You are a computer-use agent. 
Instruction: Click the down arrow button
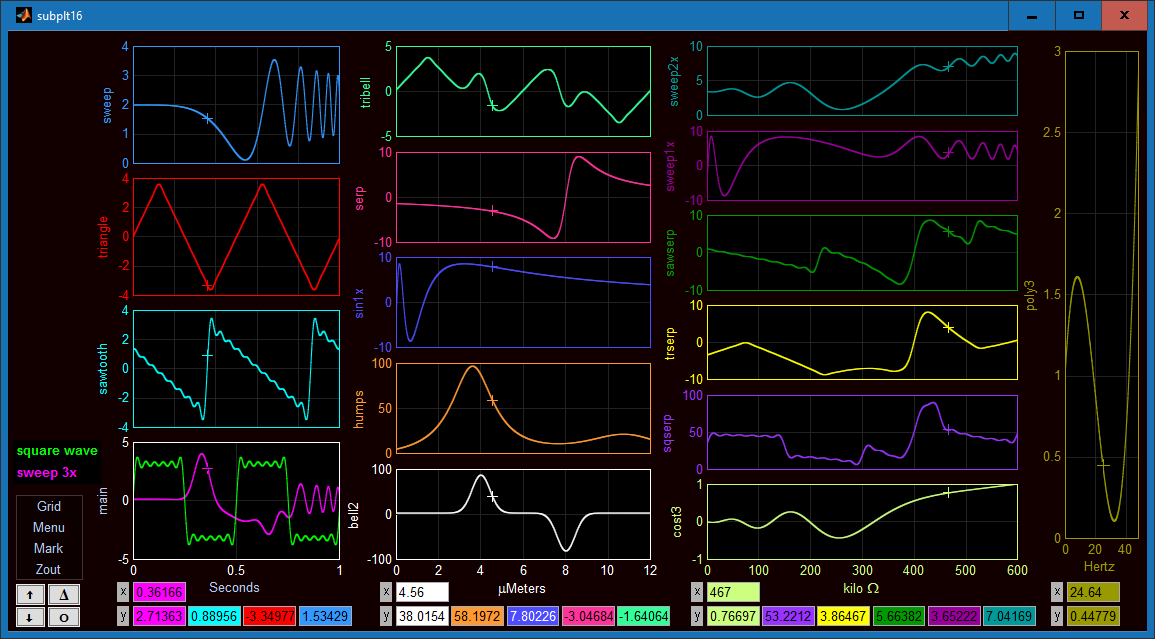[x=30, y=617]
